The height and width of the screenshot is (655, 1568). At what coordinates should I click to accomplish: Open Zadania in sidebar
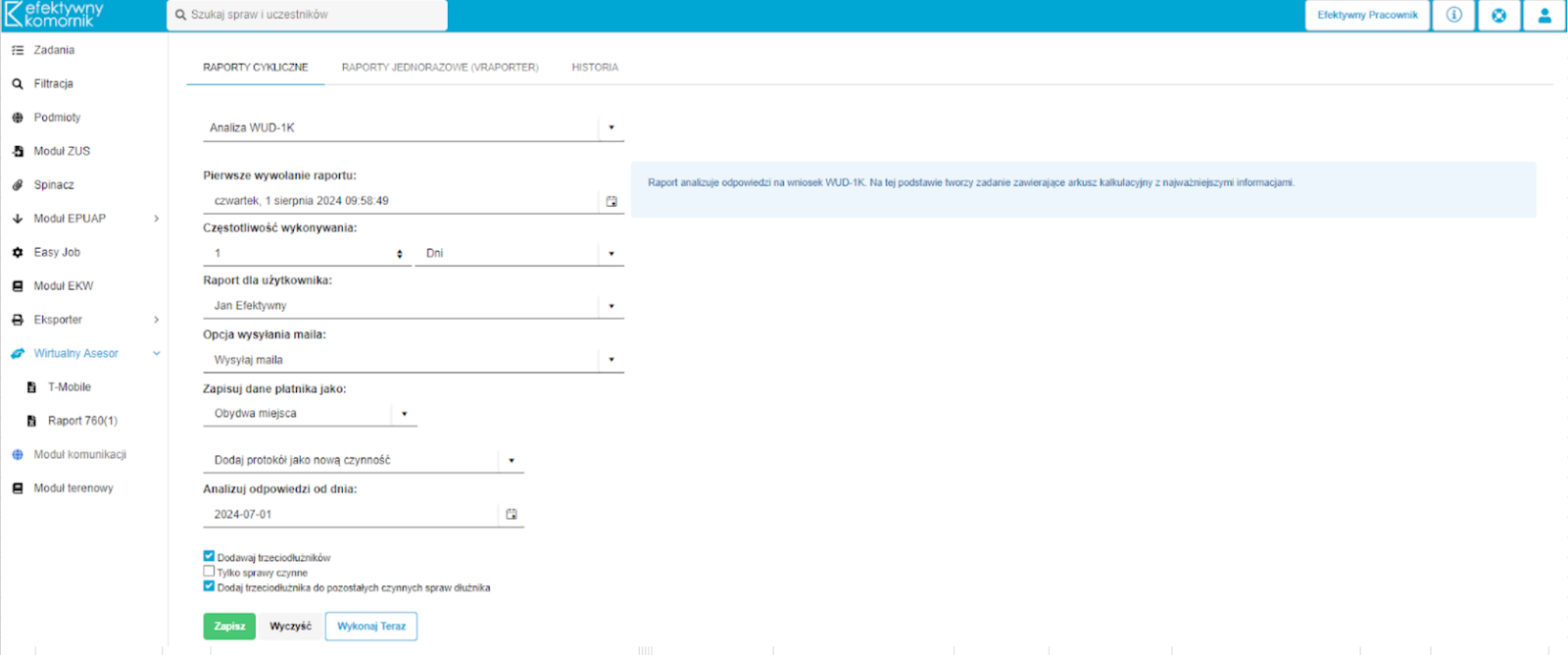pyautogui.click(x=54, y=50)
